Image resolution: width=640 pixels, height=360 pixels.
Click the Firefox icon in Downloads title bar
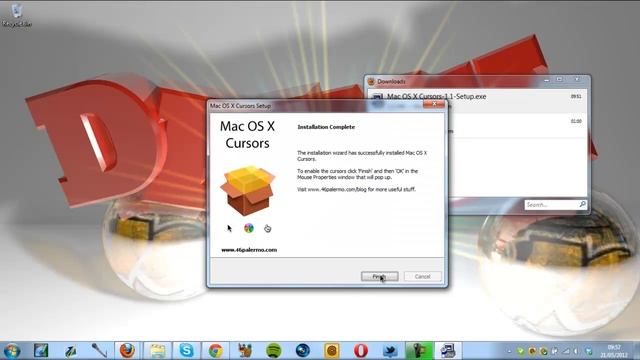[x=371, y=81]
